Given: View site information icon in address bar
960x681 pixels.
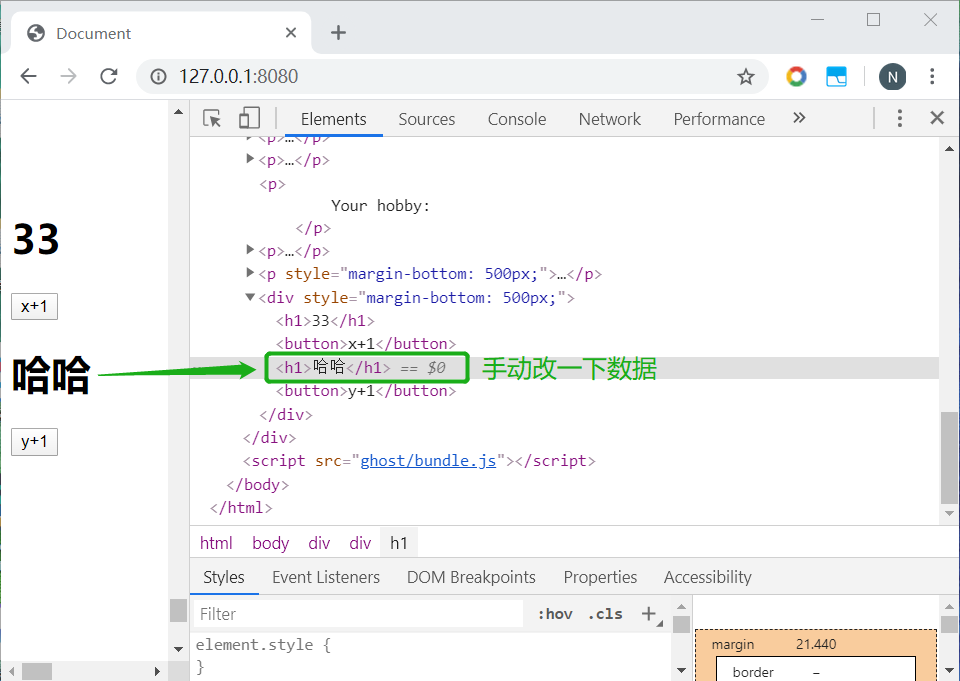Looking at the screenshot, I should [159, 77].
